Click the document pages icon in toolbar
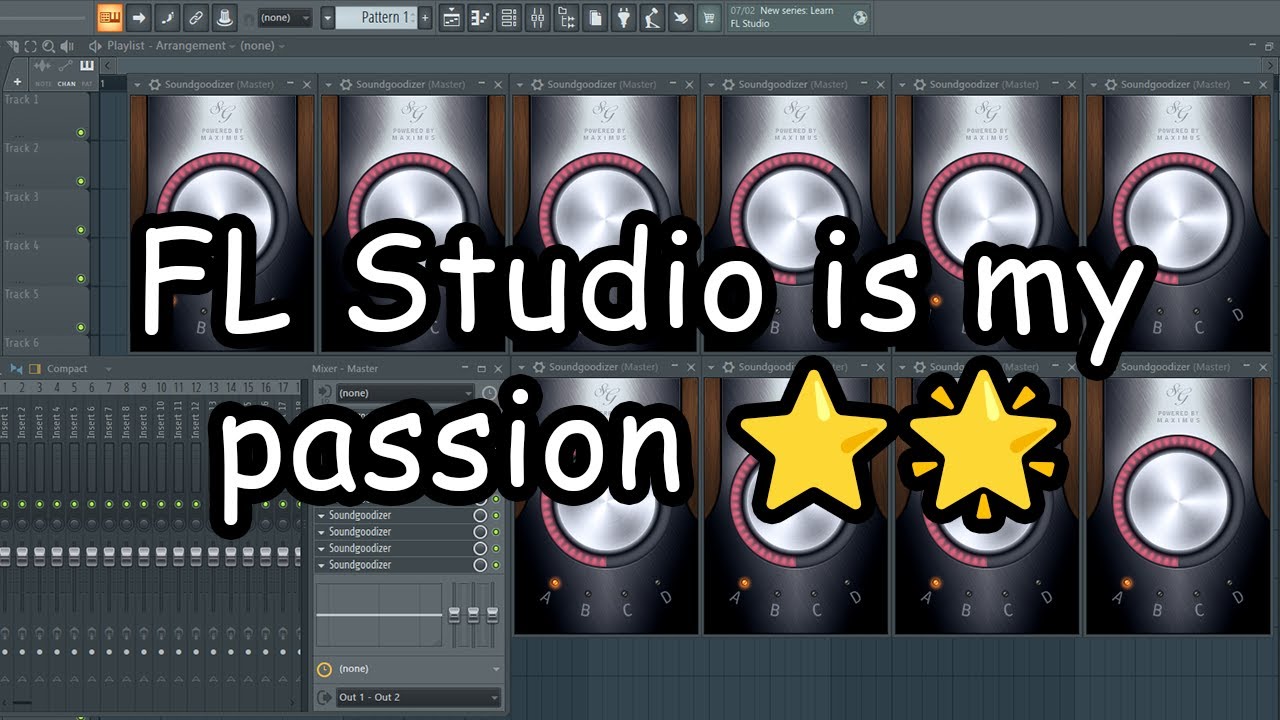1280x720 pixels. click(x=596, y=17)
